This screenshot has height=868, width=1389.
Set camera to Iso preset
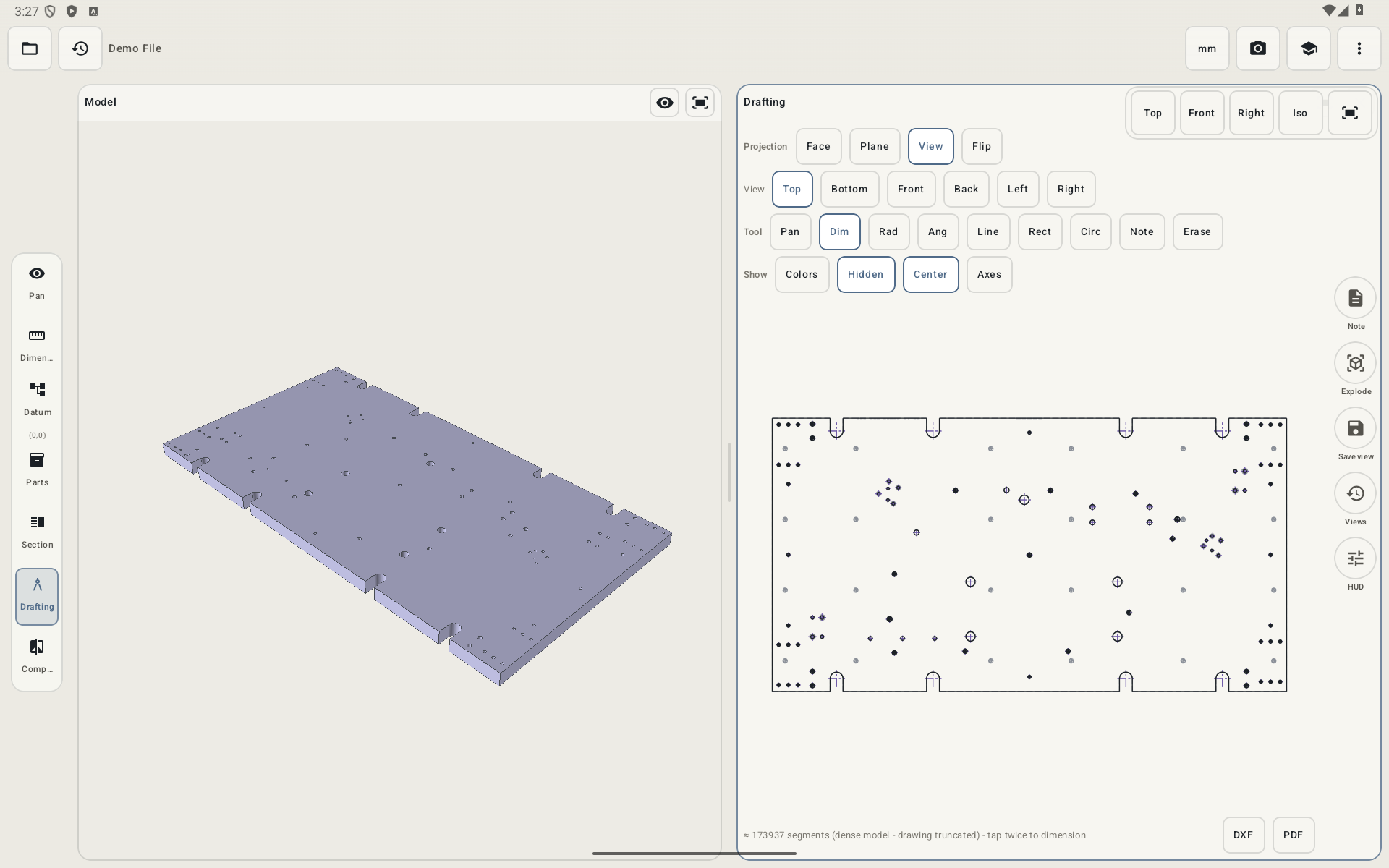coord(1301,113)
